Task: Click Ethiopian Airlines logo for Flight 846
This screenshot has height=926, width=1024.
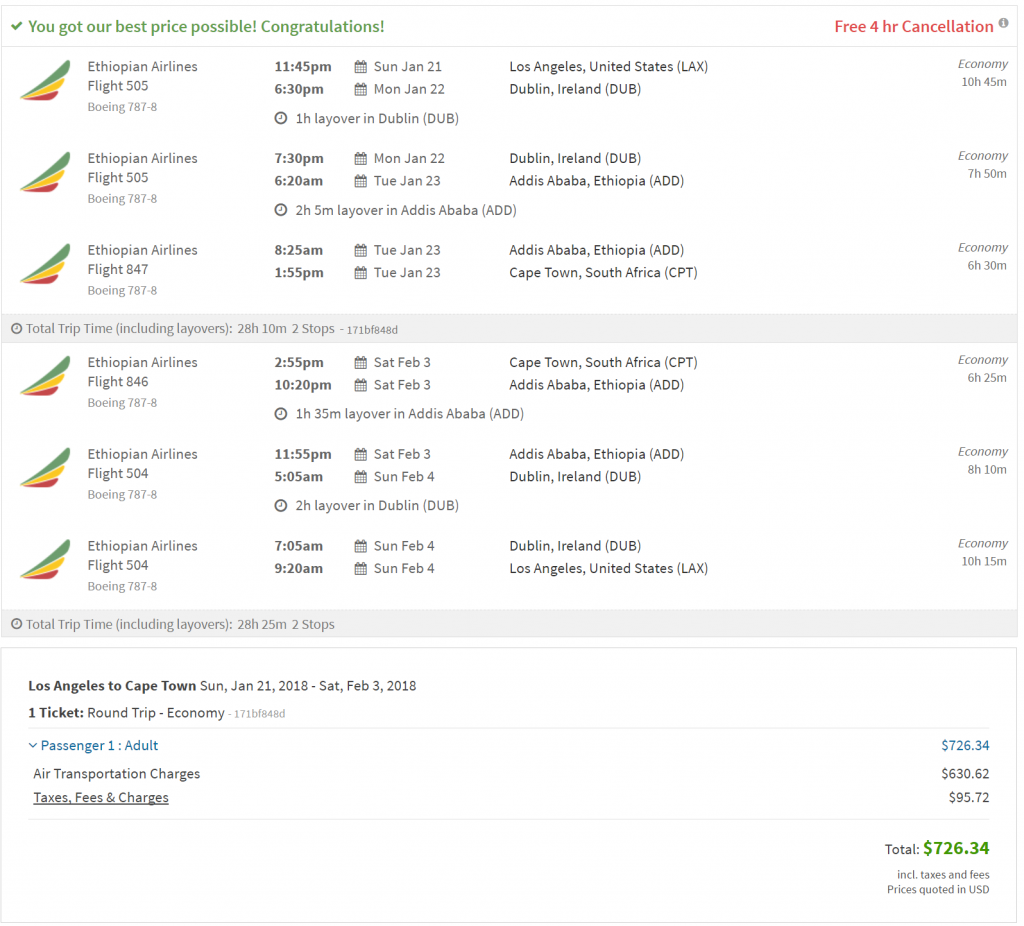Action: tap(46, 377)
